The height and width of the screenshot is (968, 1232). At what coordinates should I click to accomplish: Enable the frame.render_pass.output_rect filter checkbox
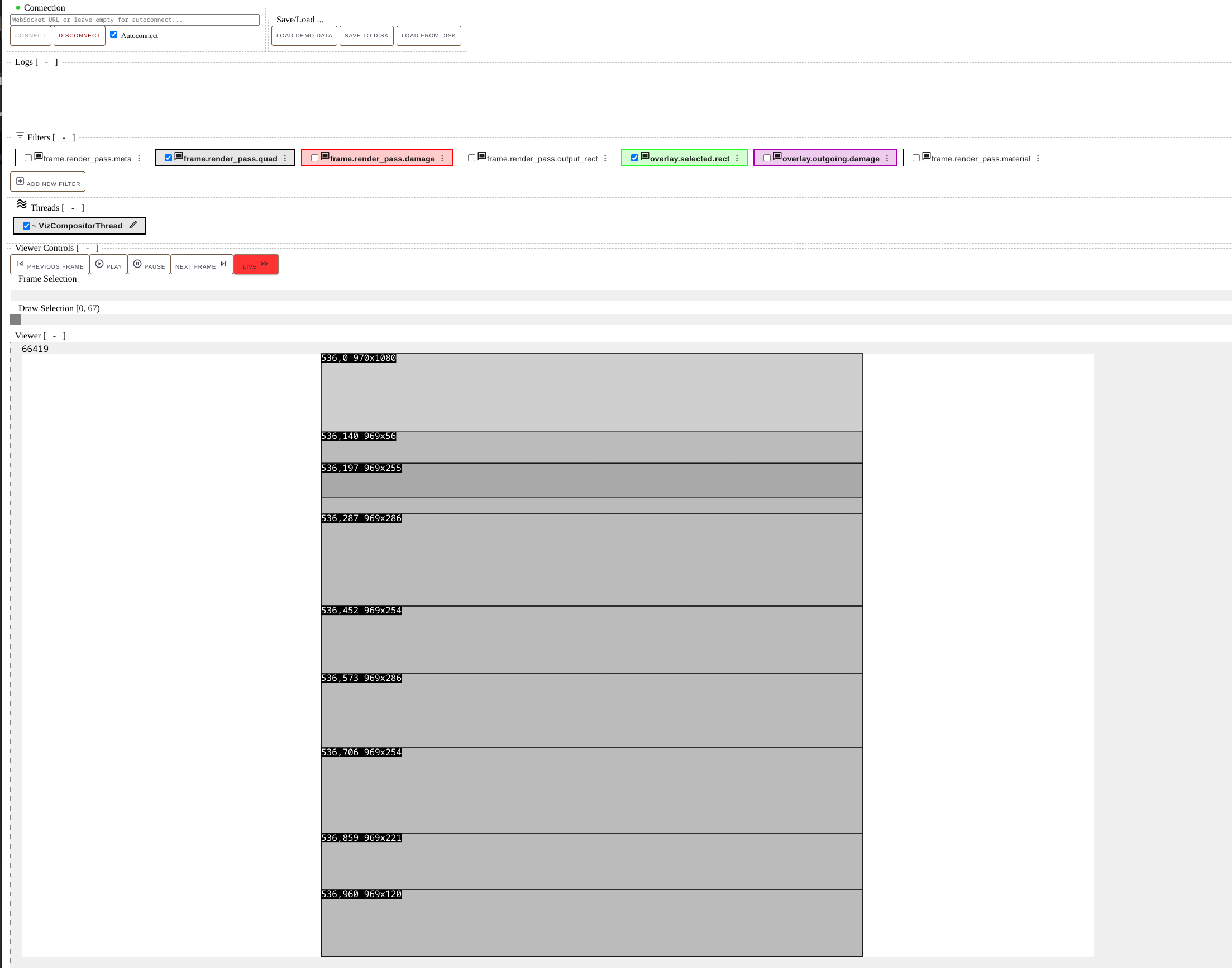coord(471,158)
